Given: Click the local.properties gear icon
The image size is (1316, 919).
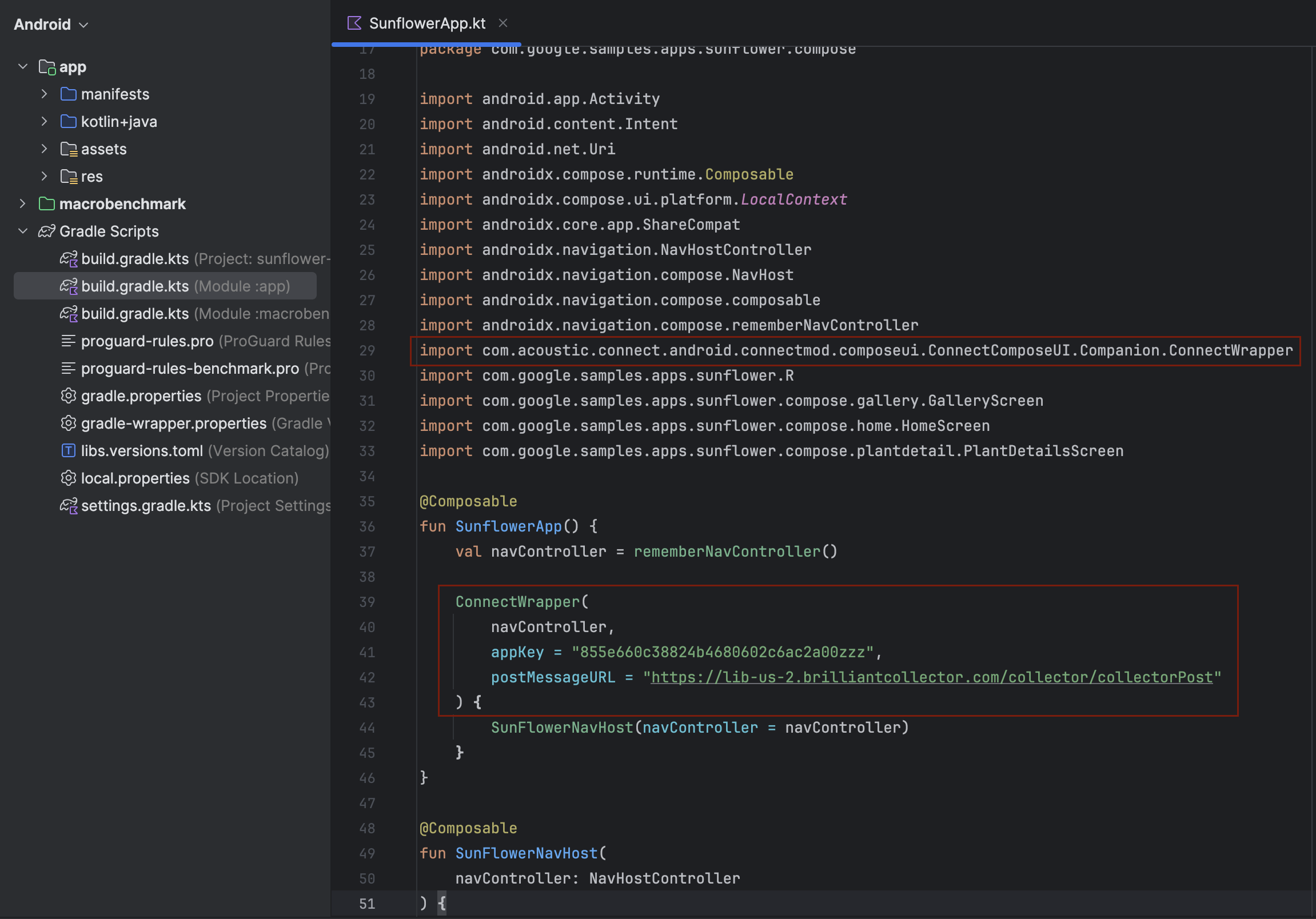Looking at the screenshot, I should tap(68, 478).
